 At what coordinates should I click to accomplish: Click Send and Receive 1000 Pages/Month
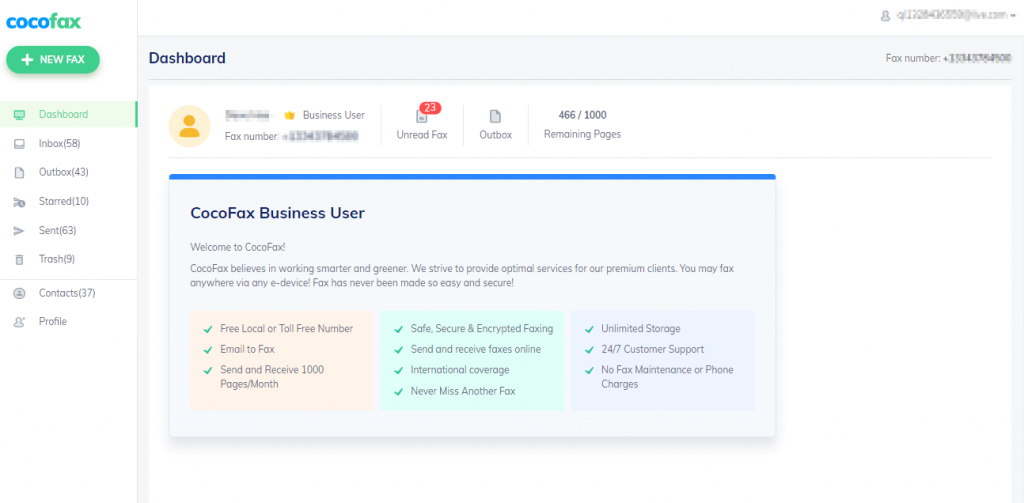pyautogui.click(x=272, y=377)
